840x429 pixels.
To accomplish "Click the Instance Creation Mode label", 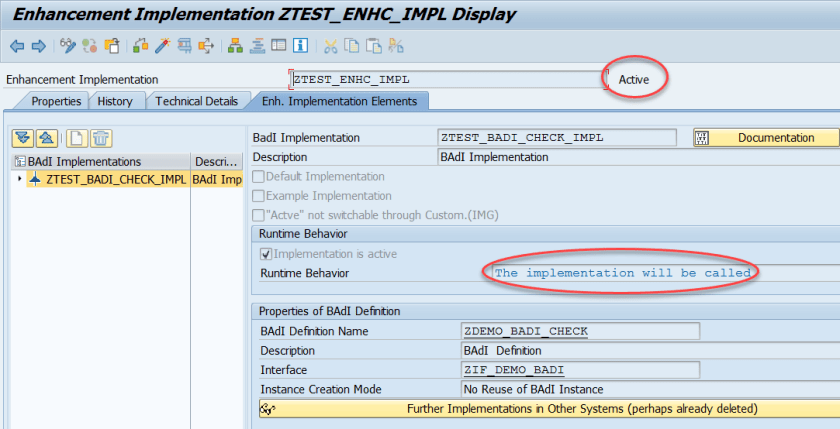I will [321, 389].
